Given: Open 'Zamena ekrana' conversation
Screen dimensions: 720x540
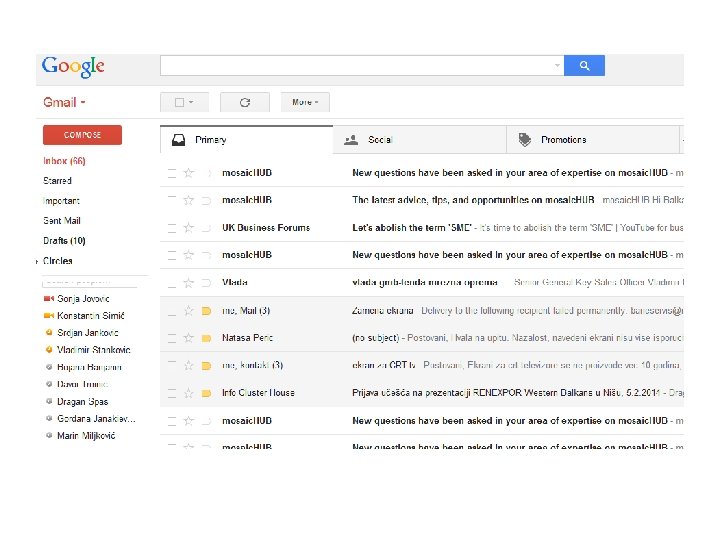Looking at the screenshot, I should tap(422, 311).
